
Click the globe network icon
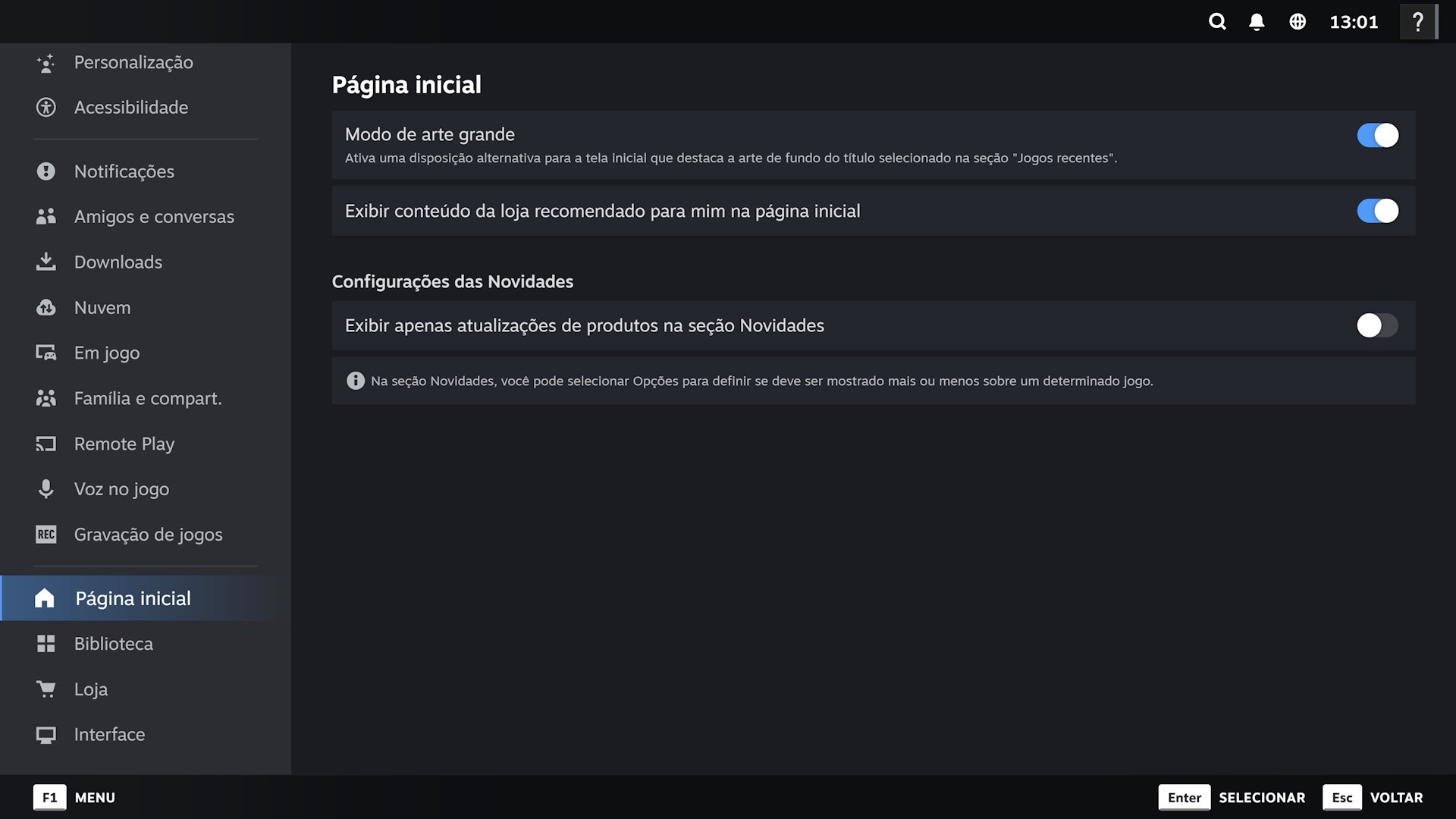click(1298, 21)
